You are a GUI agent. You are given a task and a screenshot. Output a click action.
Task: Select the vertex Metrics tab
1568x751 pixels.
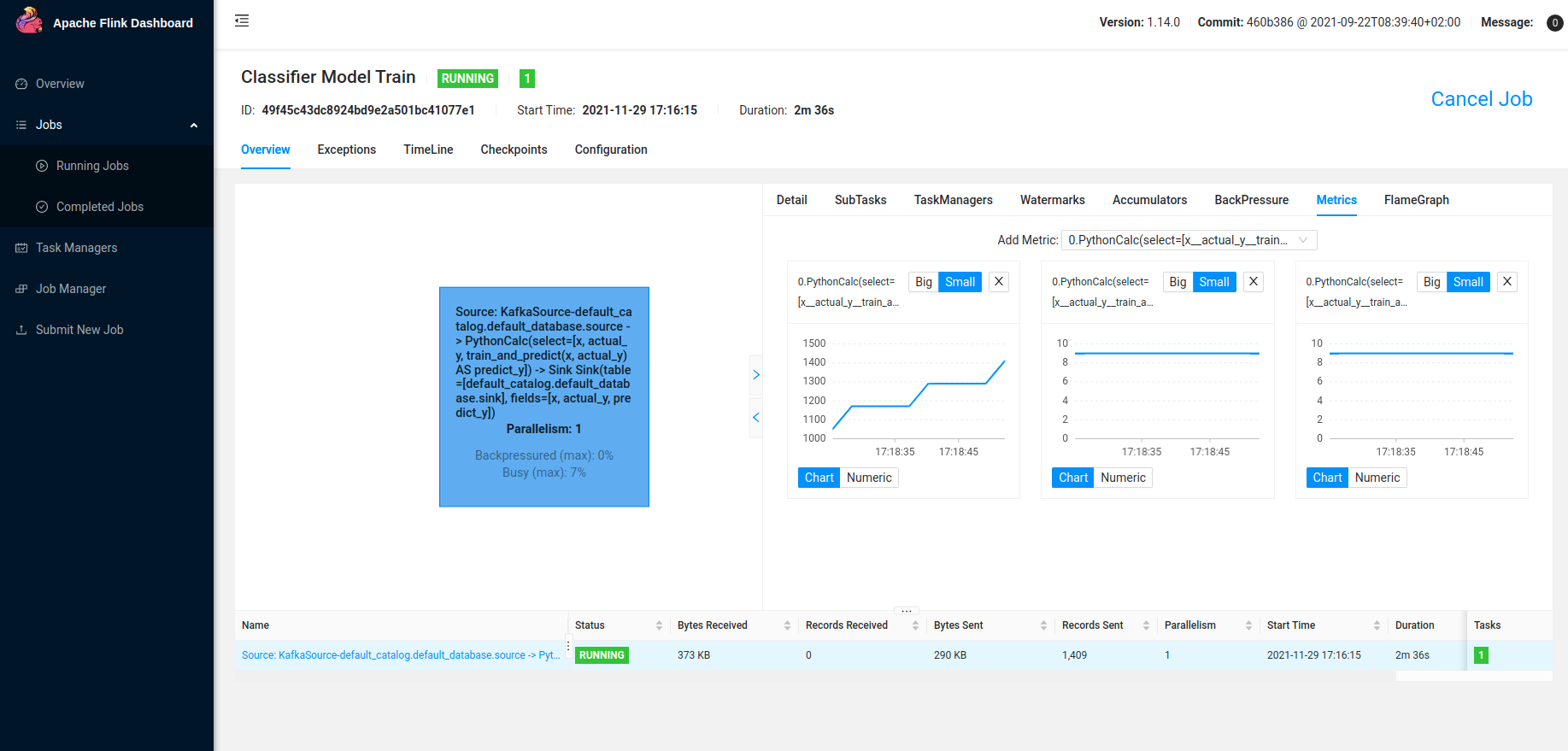1336,200
